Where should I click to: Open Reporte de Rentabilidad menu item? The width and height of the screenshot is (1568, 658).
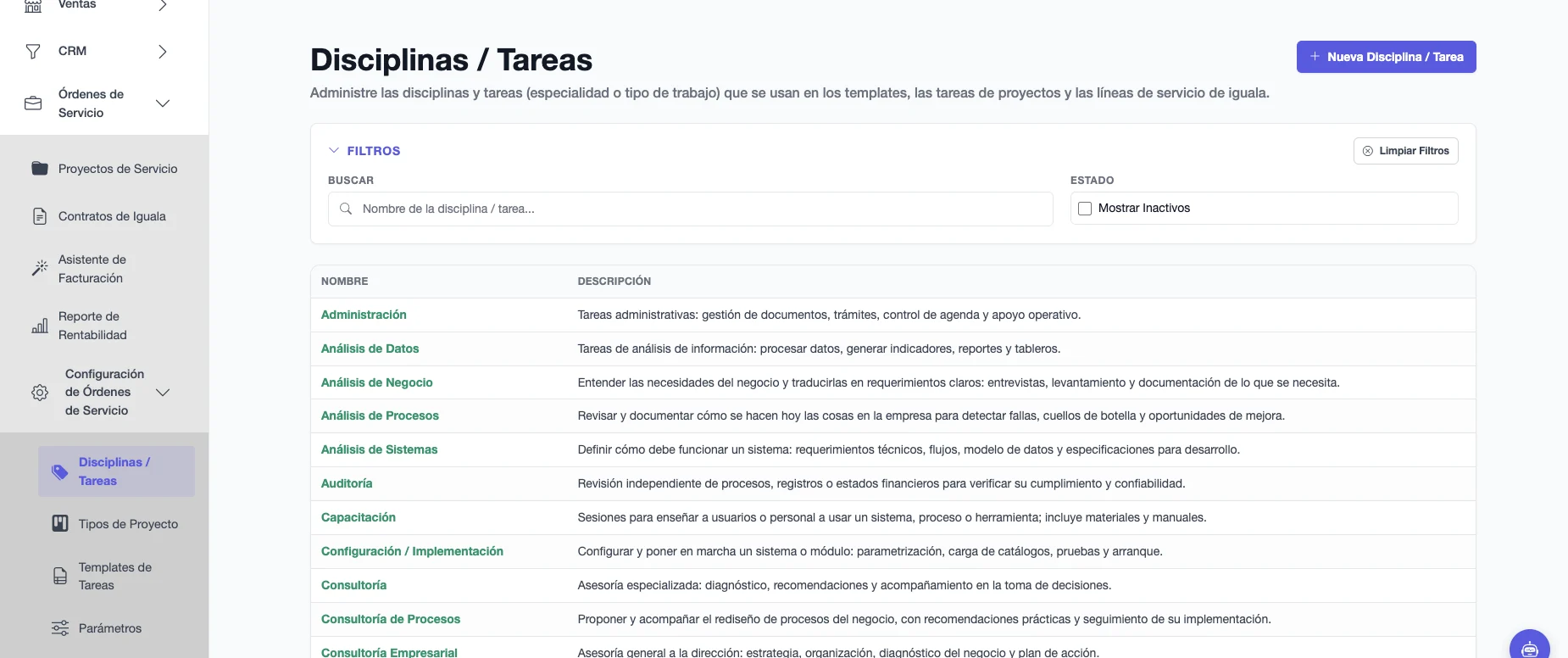click(104, 326)
